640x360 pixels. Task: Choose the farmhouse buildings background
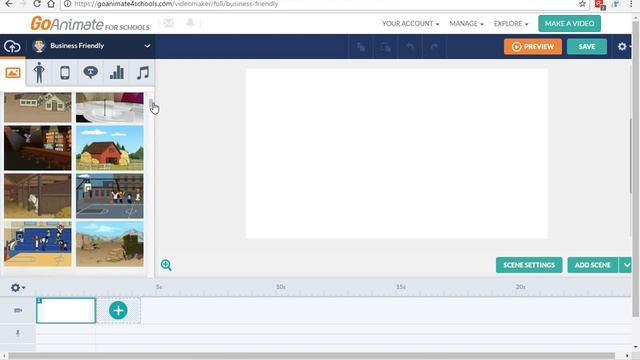[x=38, y=107]
